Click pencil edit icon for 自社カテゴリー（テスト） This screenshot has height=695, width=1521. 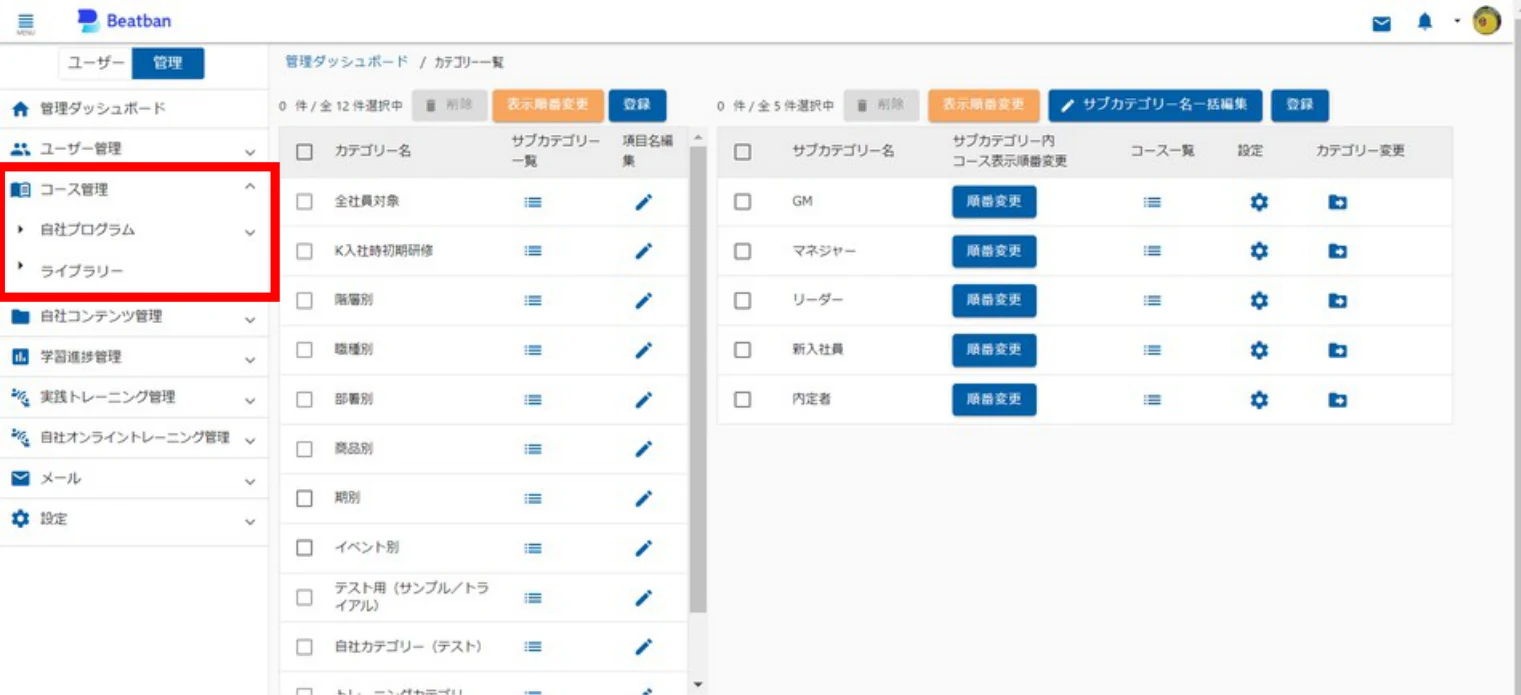point(644,647)
